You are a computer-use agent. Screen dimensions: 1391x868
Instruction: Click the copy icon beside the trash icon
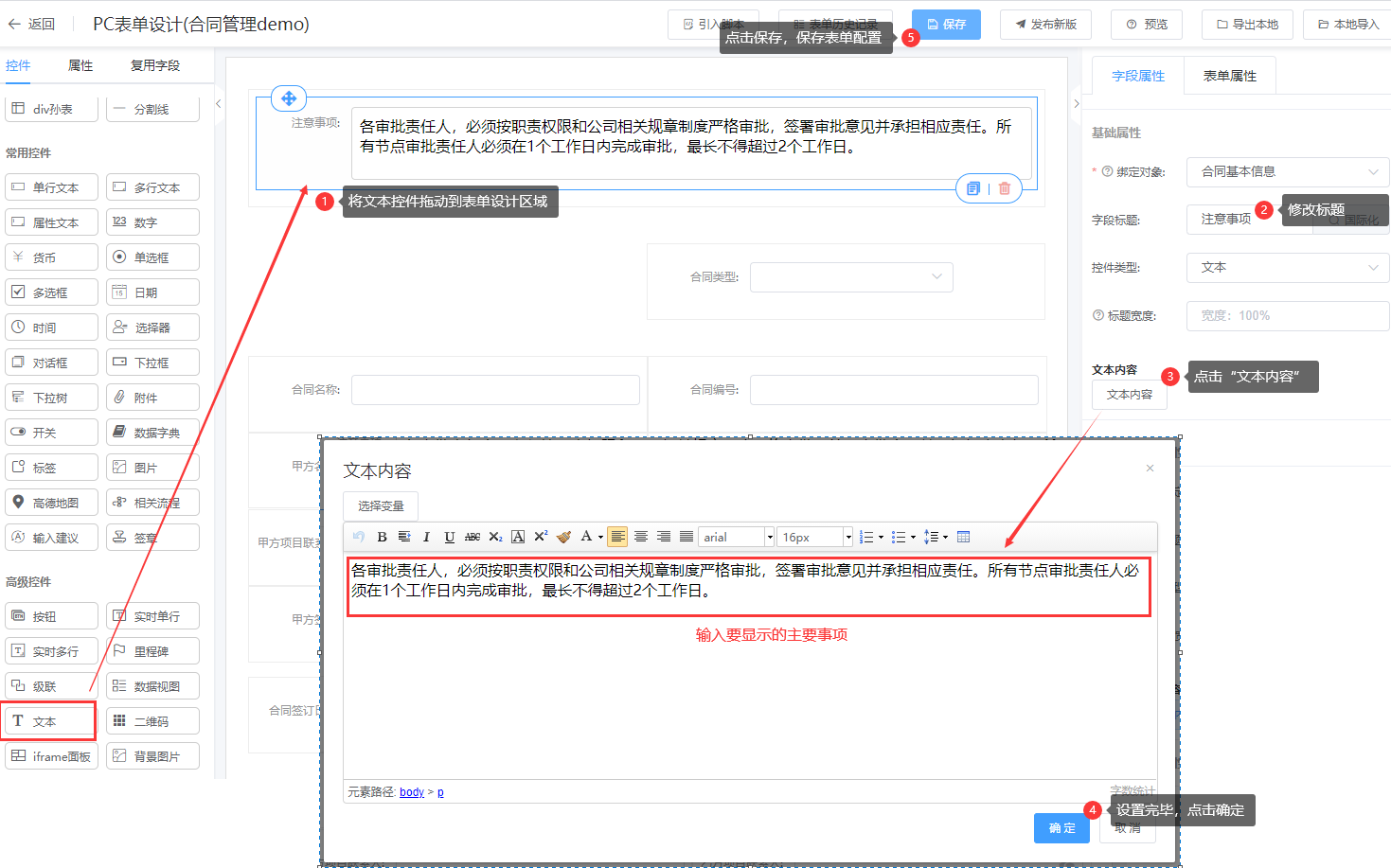click(x=973, y=188)
